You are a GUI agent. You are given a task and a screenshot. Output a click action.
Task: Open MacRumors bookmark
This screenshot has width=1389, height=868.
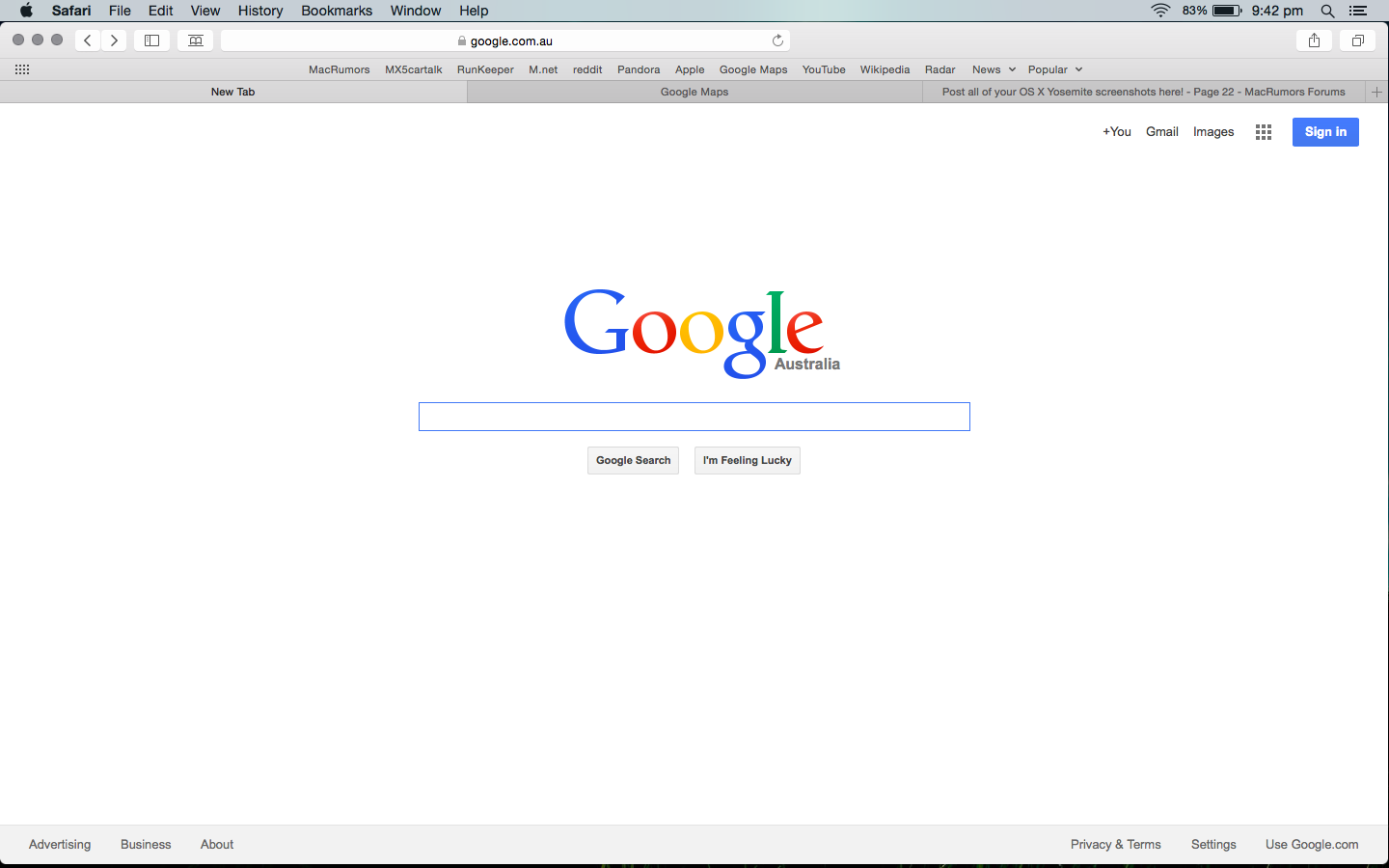coord(340,69)
